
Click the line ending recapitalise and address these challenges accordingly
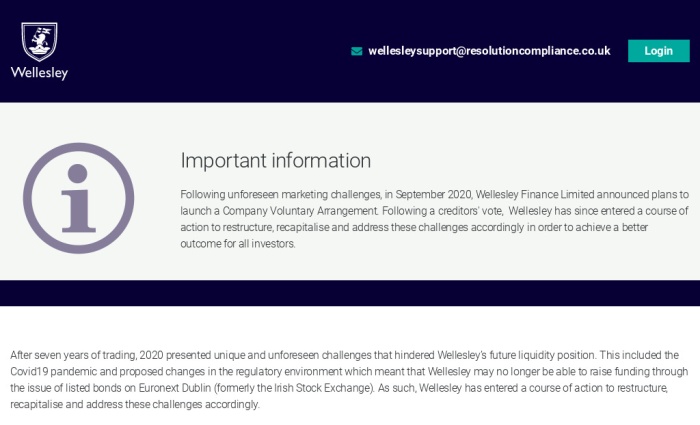click(x=134, y=404)
